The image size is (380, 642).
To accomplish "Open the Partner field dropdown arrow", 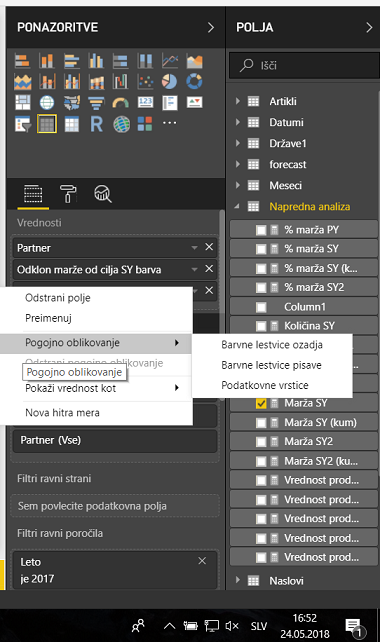I will 195,248.
